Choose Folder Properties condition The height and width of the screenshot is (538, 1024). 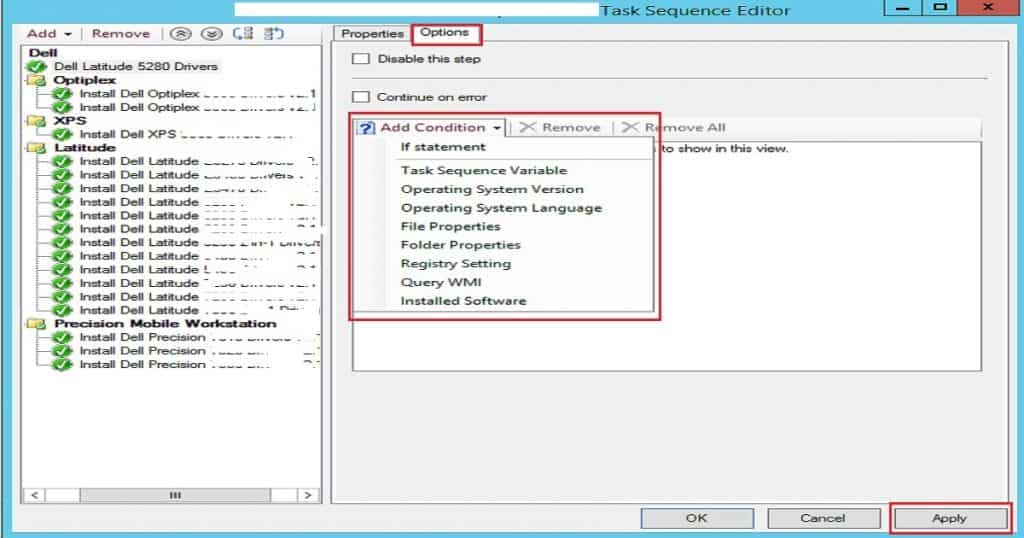click(460, 245)
